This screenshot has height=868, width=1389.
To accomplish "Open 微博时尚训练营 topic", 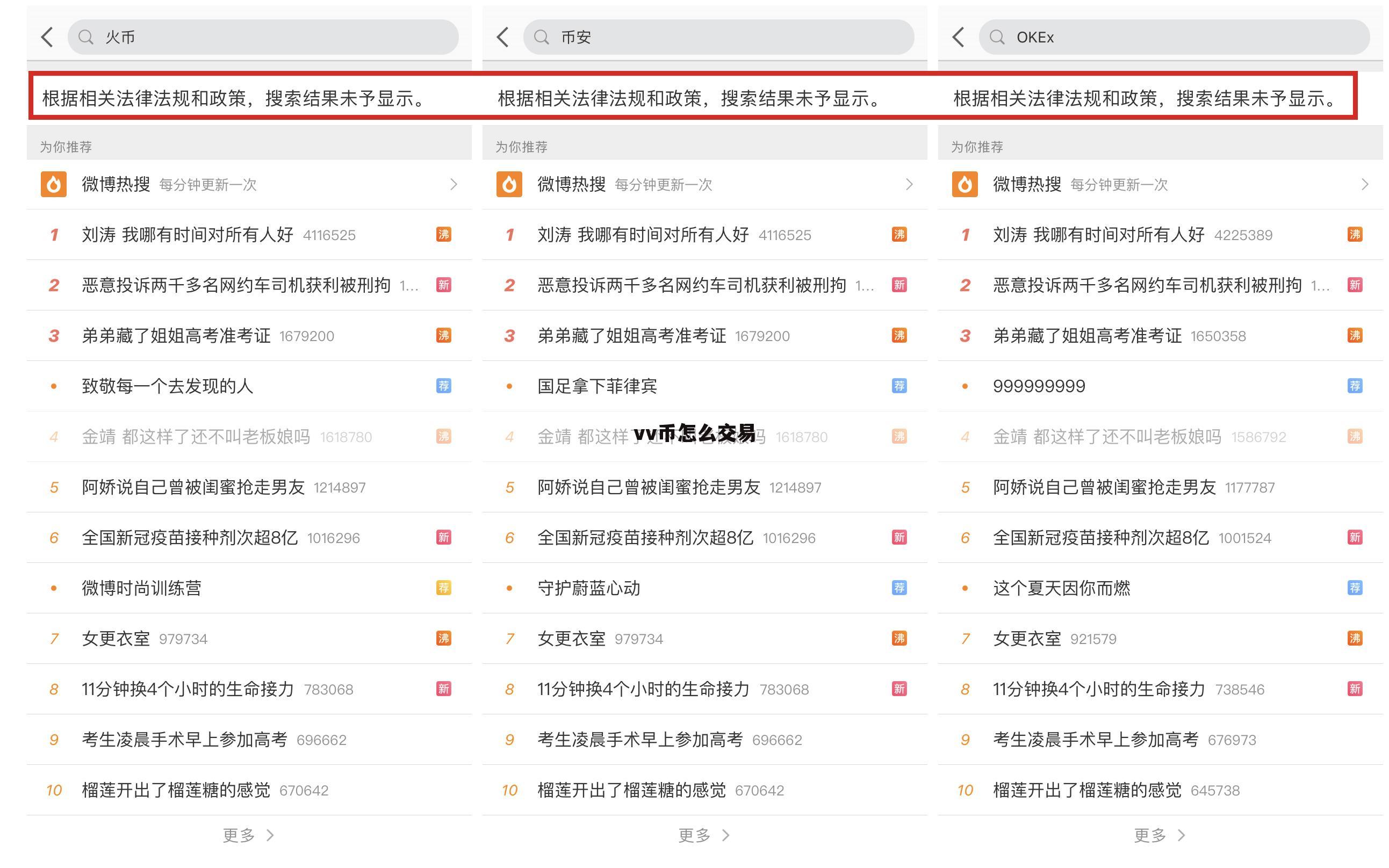I will coord(141,589).
